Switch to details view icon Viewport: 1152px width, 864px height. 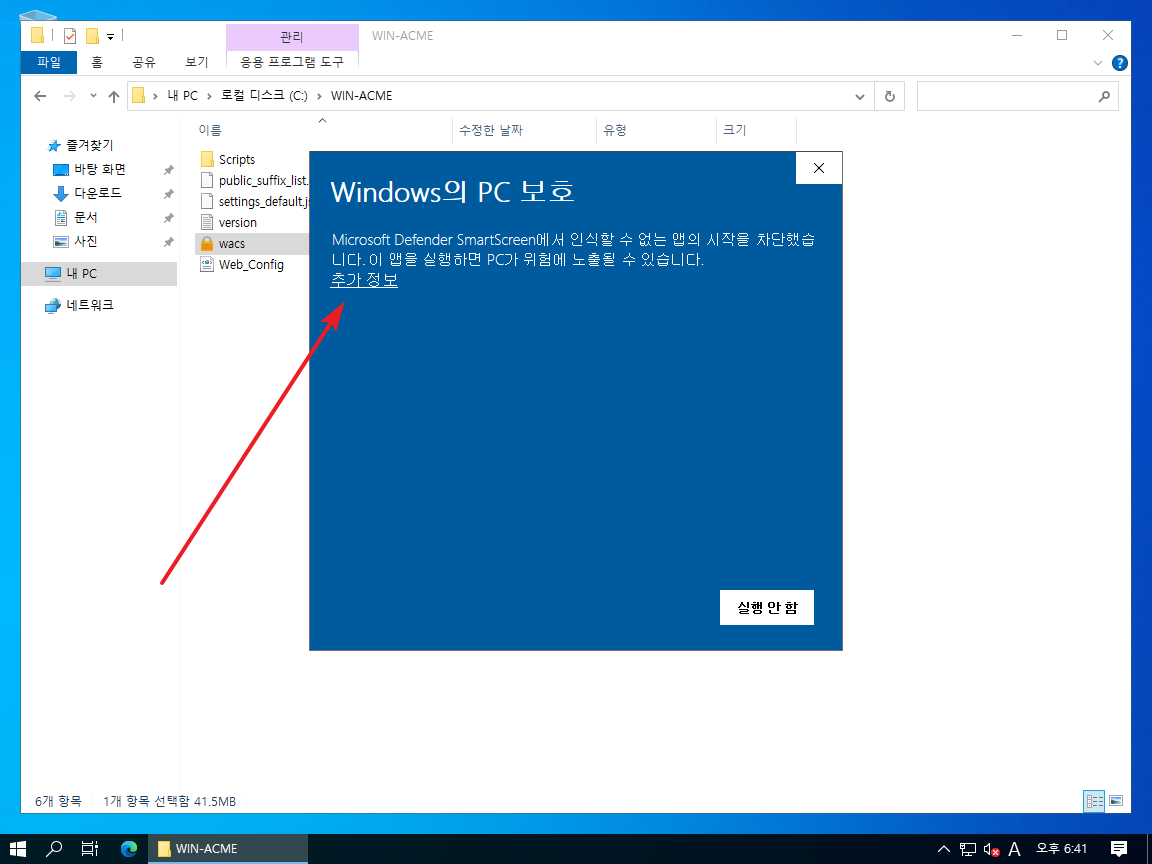[x=1094, y=801]
